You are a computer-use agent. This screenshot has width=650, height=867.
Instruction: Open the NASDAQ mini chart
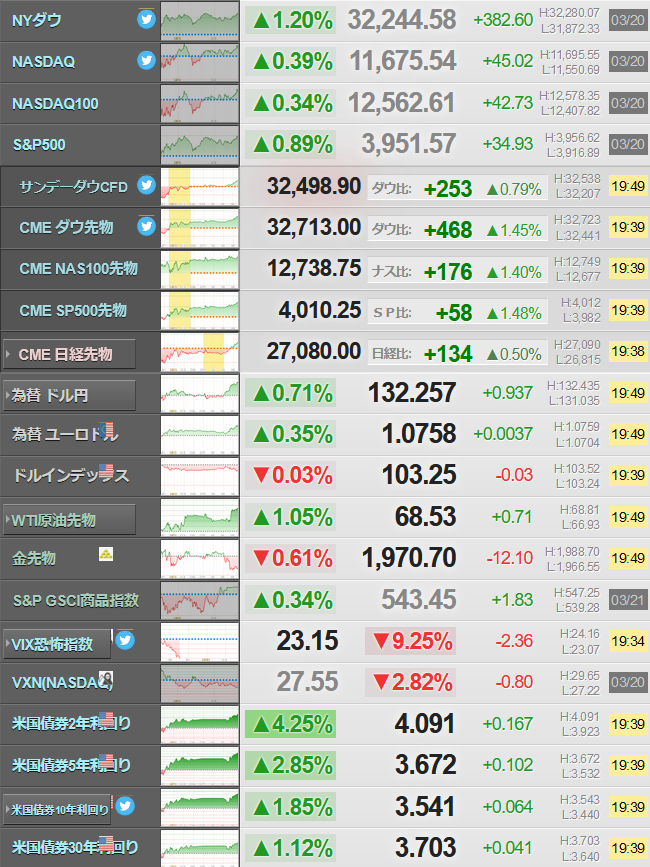coord(200,62)
